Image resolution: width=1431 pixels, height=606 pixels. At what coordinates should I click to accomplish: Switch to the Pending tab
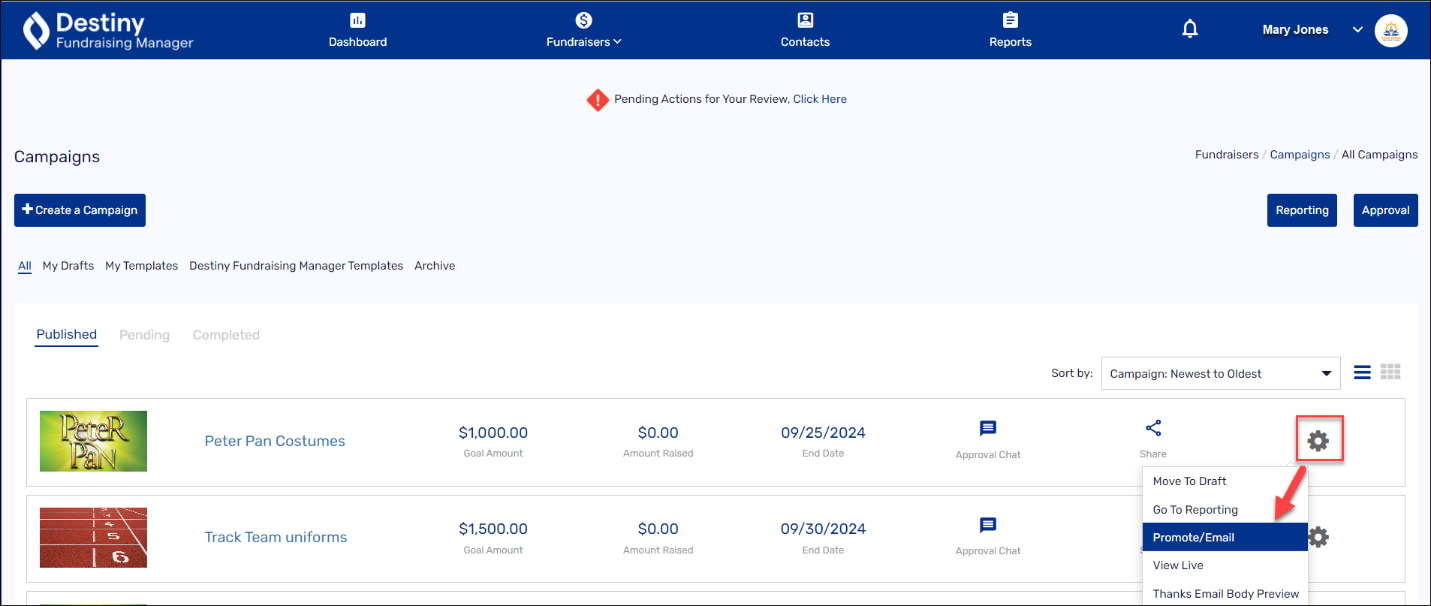click(x=144, y=335)
